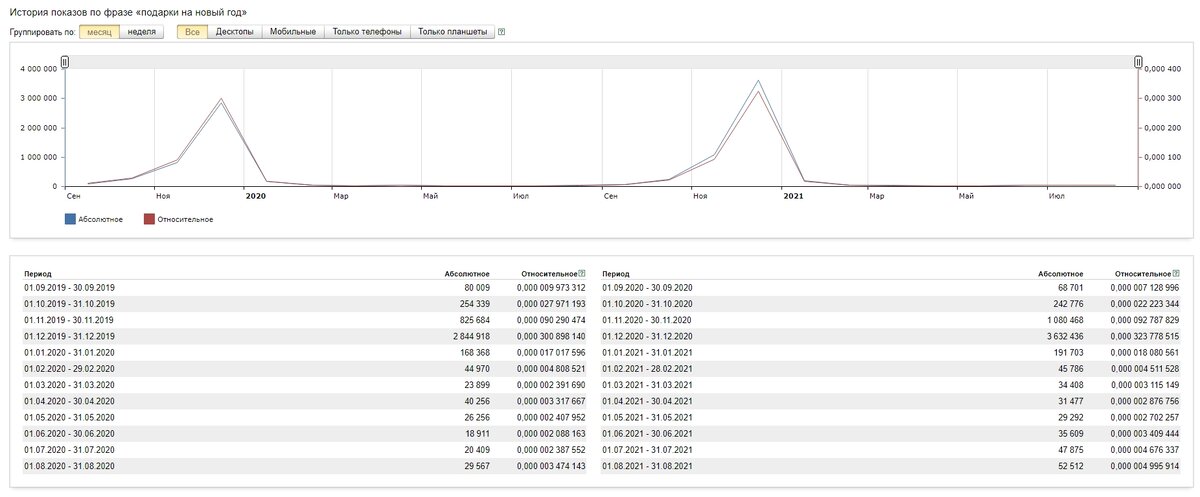The image size is (1200, 497).
Task: Select row 01.12.2019 - 31.12.2019
Action: click(305, 336)
